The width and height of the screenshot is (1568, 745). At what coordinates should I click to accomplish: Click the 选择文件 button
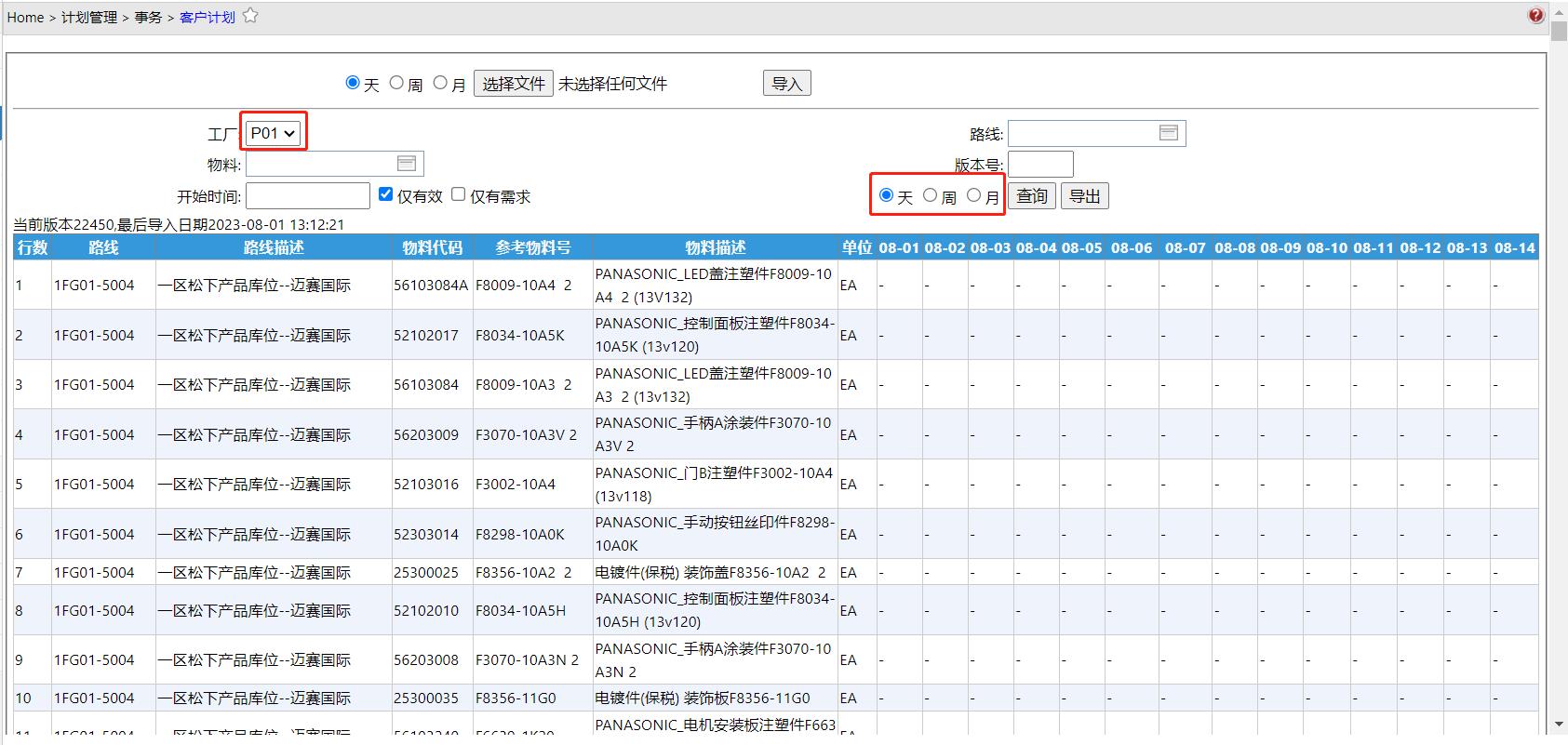pos(514,83)
